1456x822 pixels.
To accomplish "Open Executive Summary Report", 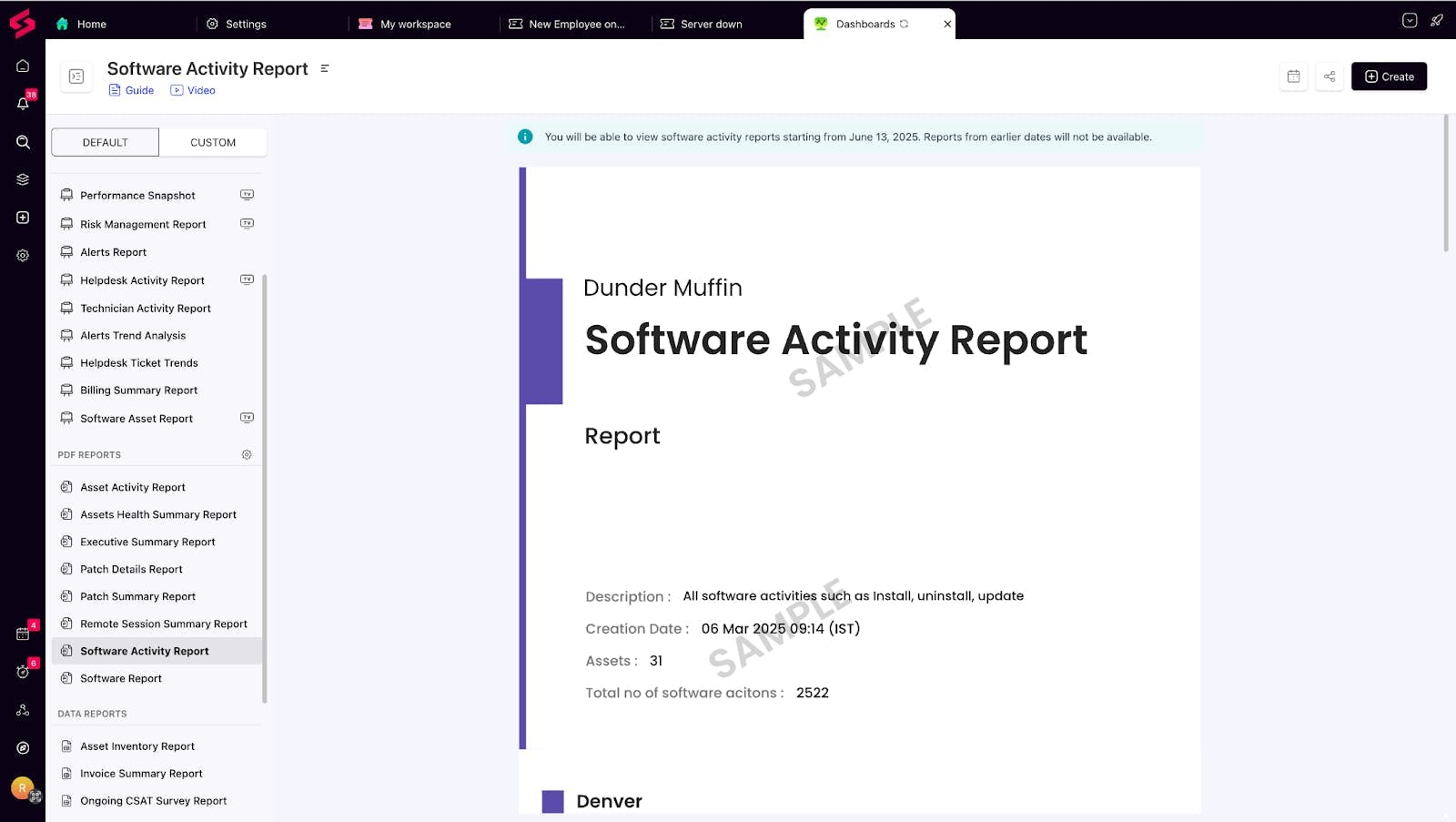I will (147, 543).
